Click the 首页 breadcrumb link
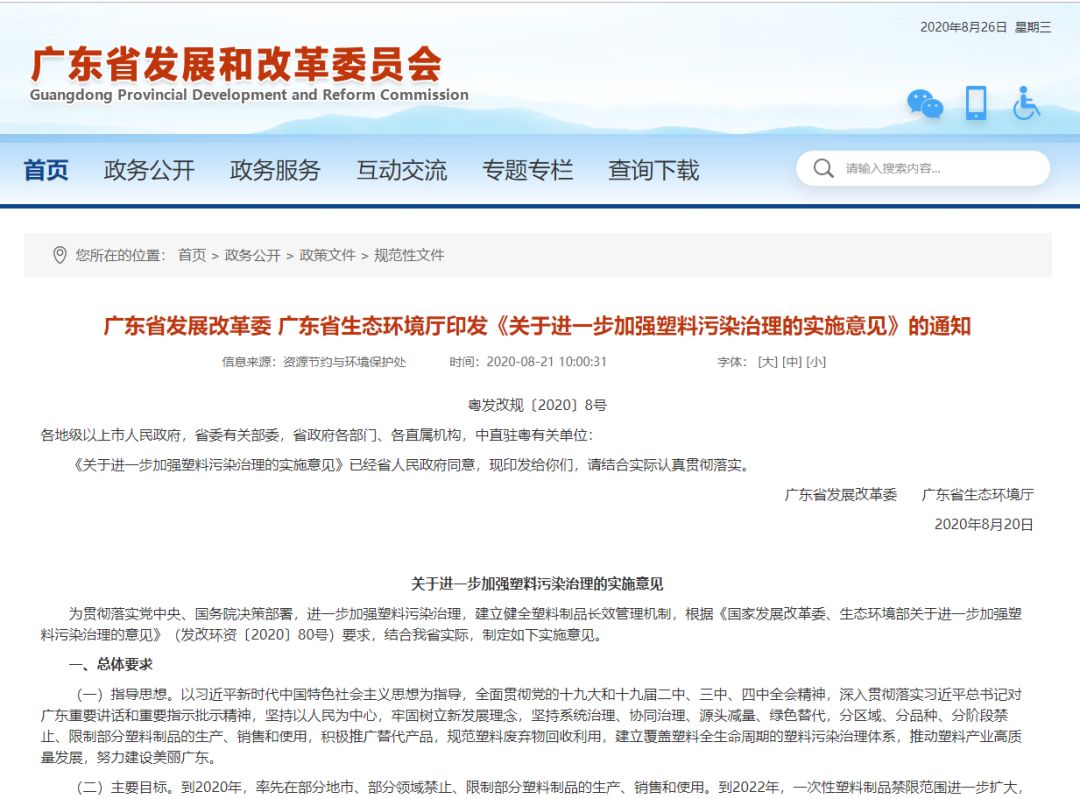 [x=192, y=256]
